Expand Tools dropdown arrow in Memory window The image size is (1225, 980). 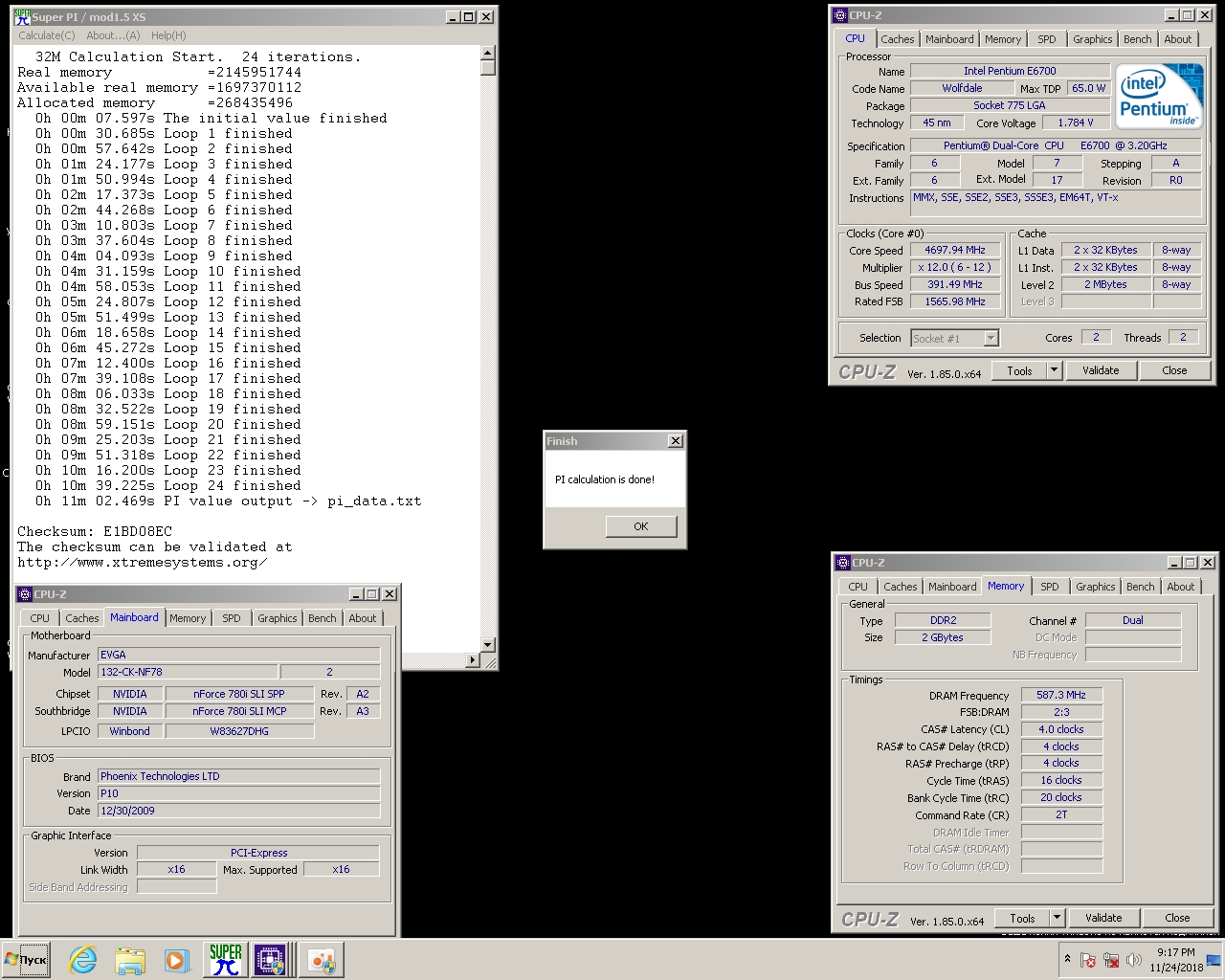1058,918
